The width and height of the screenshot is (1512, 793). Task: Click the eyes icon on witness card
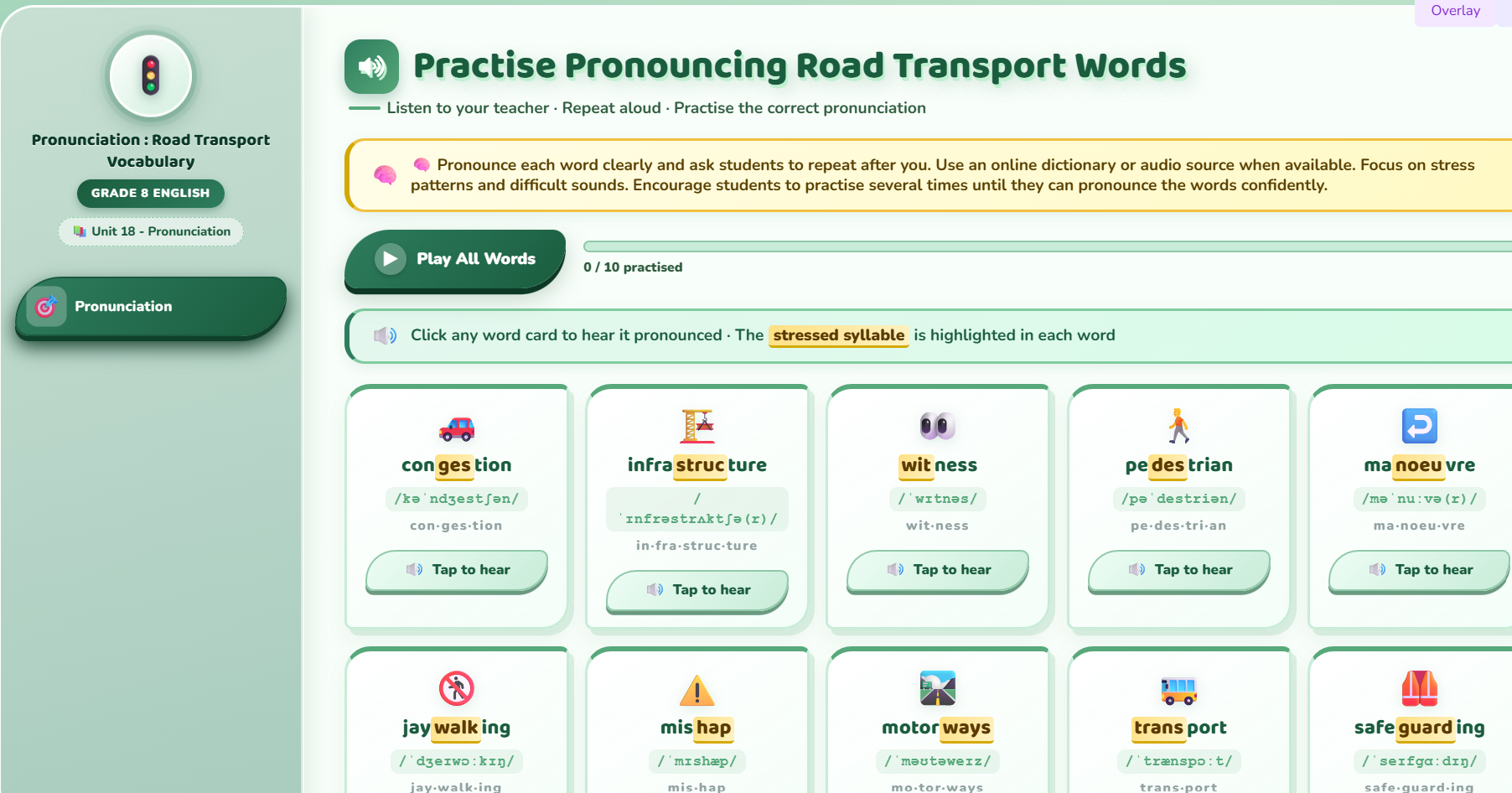click(x=938, y=426)
